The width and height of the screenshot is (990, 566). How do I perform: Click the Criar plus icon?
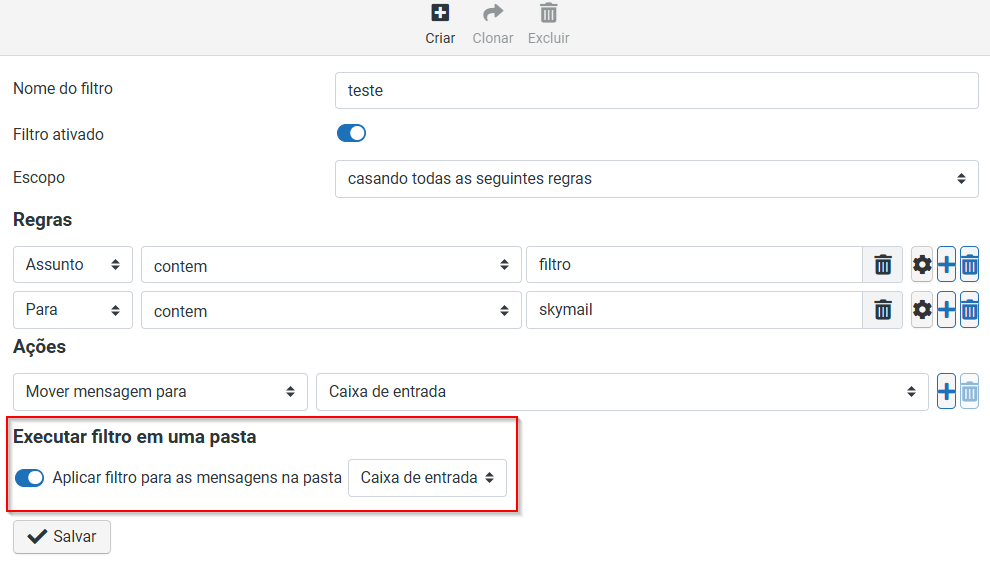pos(440,13)
